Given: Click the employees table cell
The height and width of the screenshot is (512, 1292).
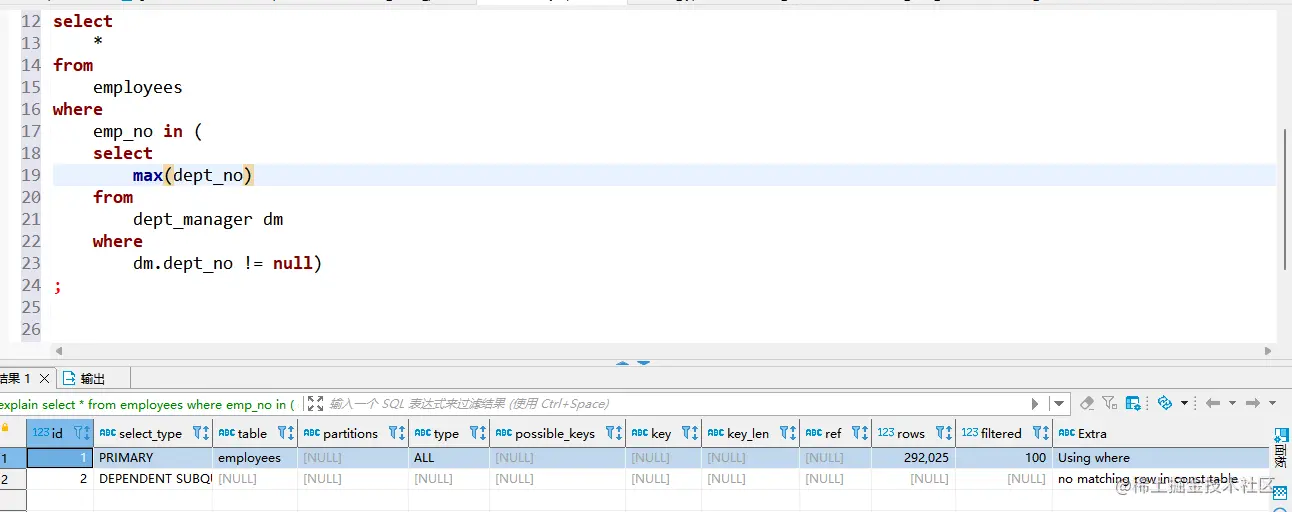Looking at the screenshot, I should 255,457.
